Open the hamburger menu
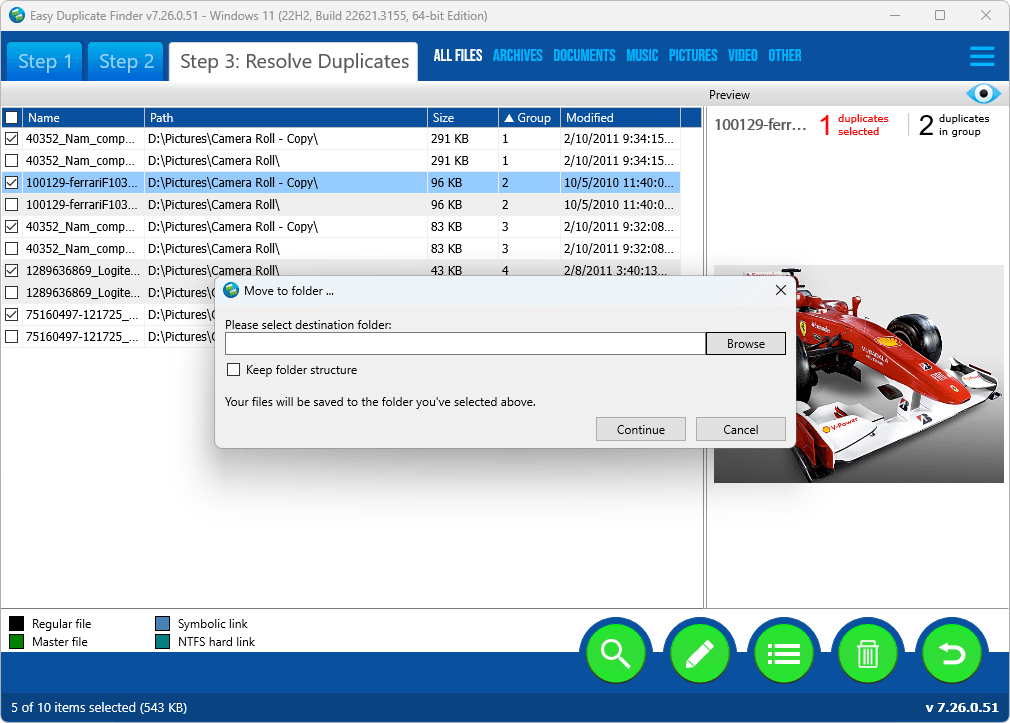This screenshot has width=1010, height=723. (982, 56)
